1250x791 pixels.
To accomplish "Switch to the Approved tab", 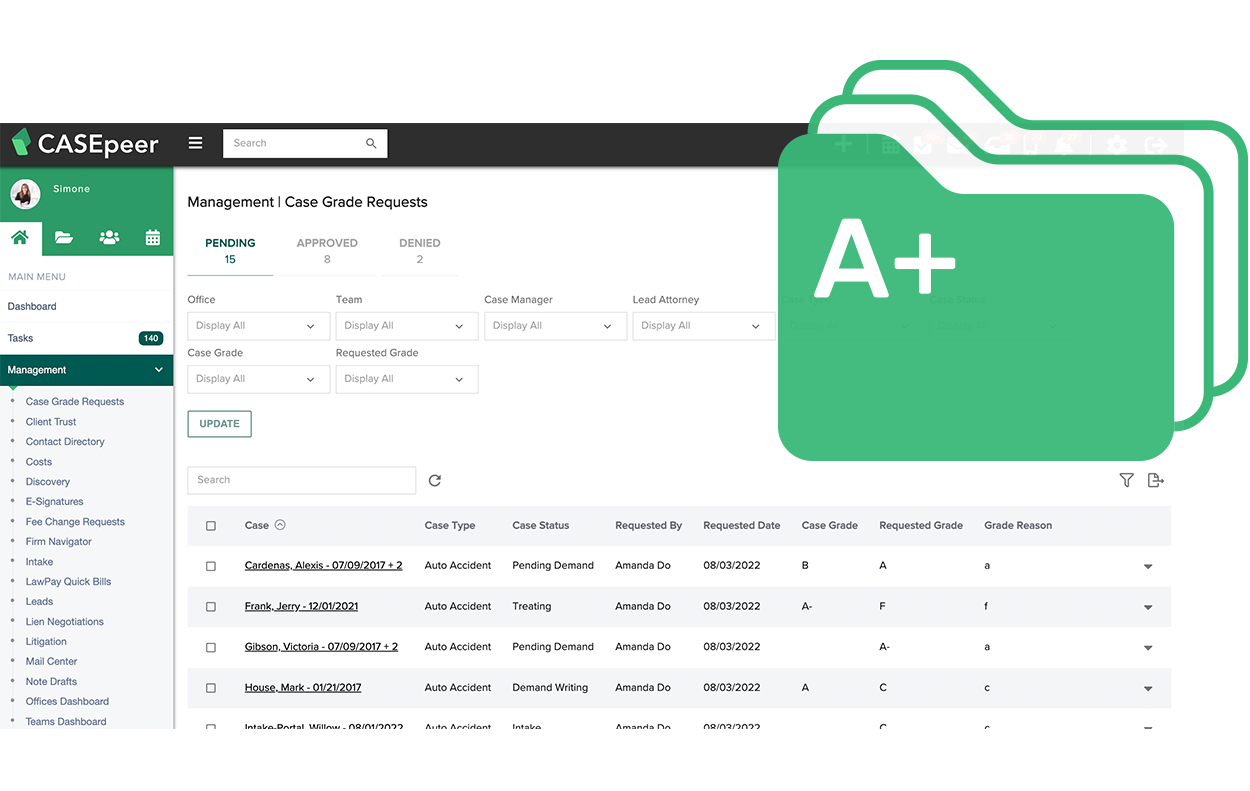I will click(327, 251).
